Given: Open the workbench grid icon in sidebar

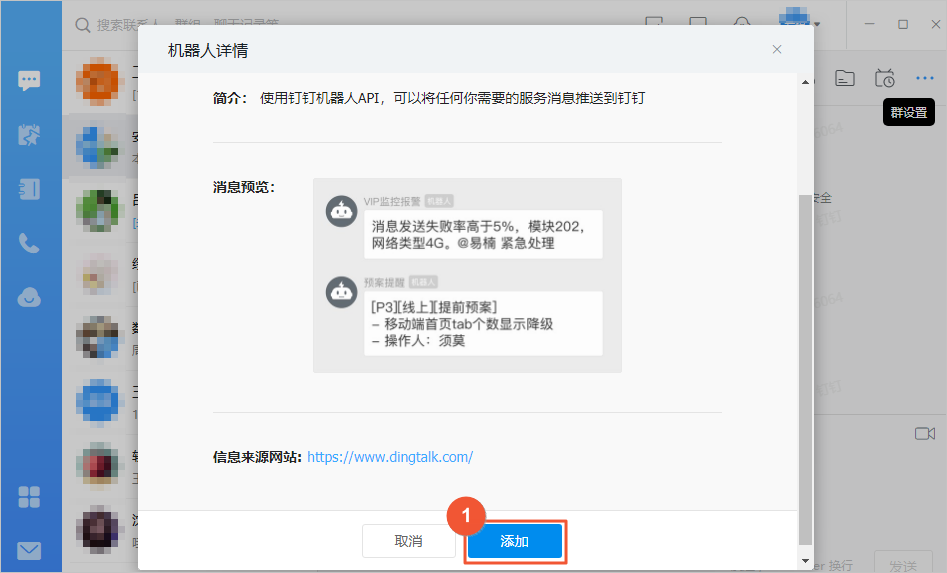Looking at the screenshot, I should pyautogui.click(x=29, y=497).
